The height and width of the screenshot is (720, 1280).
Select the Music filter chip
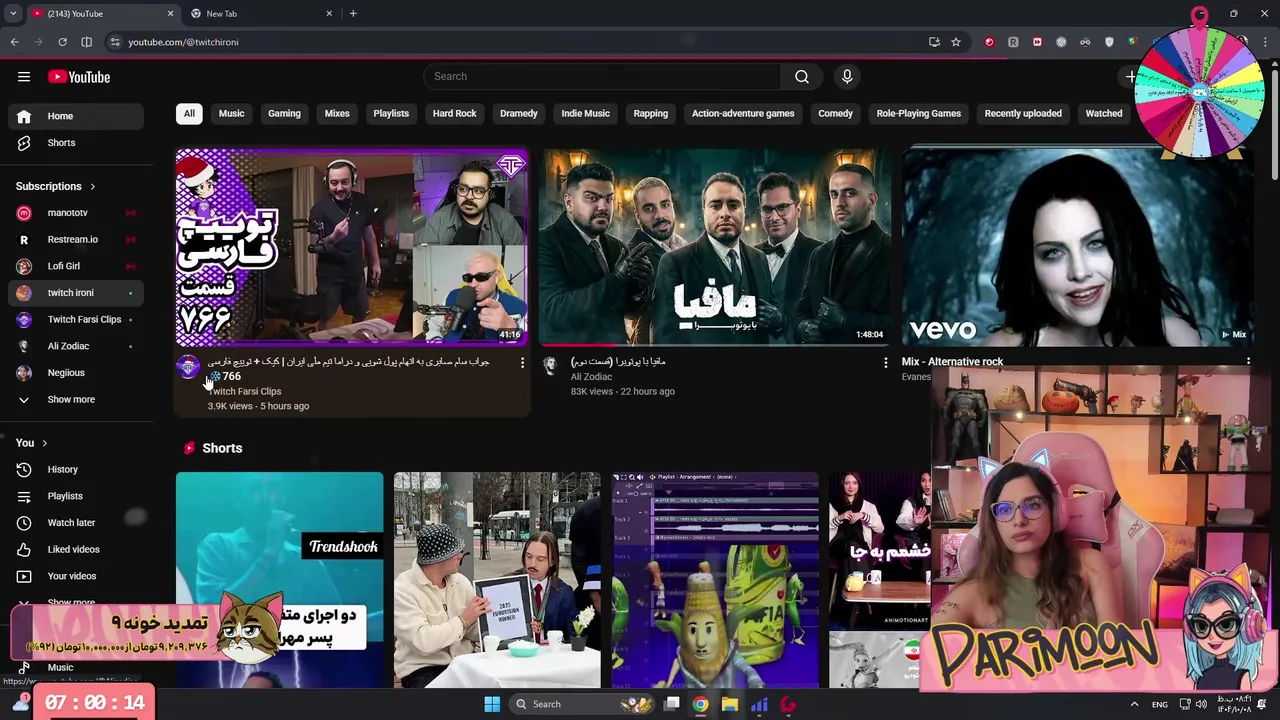(x=231, y=114)
